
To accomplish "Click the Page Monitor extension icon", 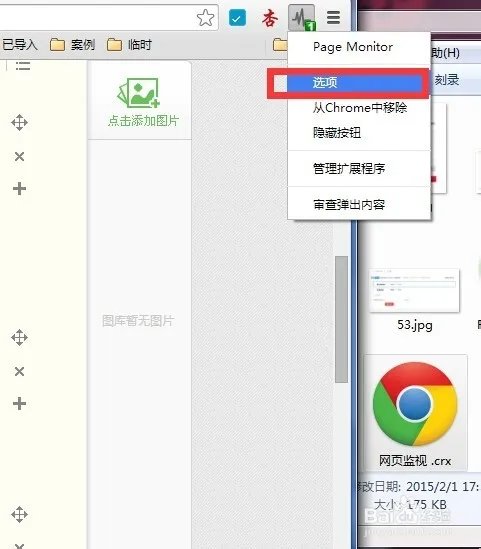I will click(302, 18).
